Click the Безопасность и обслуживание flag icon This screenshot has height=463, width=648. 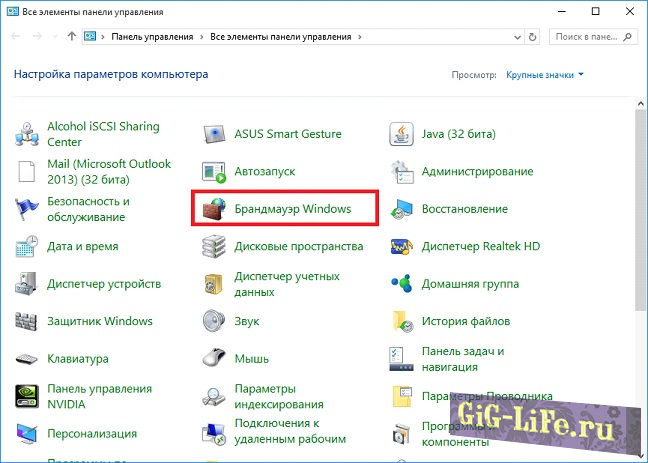pos(28,209)
